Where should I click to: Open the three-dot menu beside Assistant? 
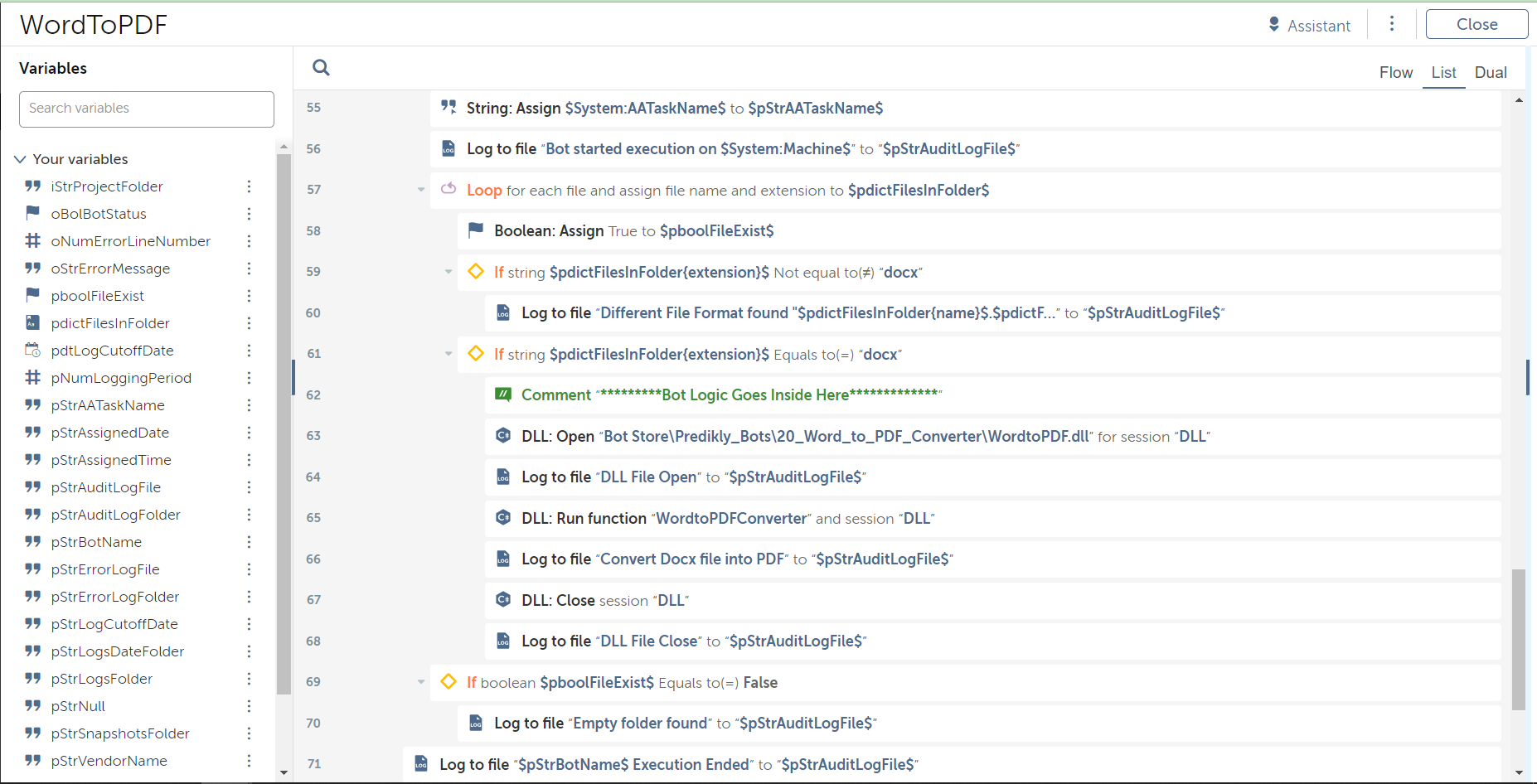pyautogui.click(x=1392, y=24)
